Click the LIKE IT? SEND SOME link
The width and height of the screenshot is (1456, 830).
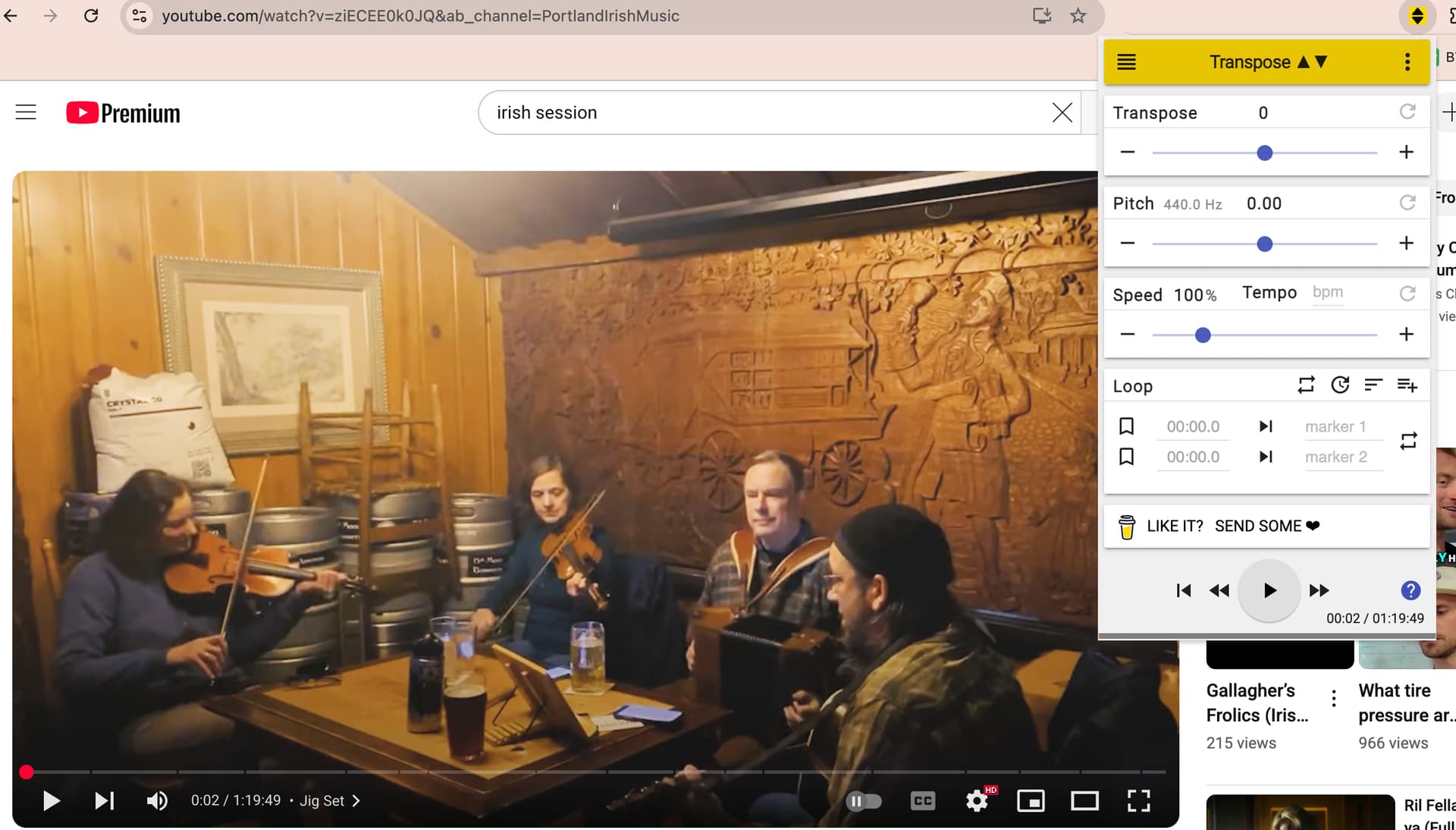(x=1232, y=527)
